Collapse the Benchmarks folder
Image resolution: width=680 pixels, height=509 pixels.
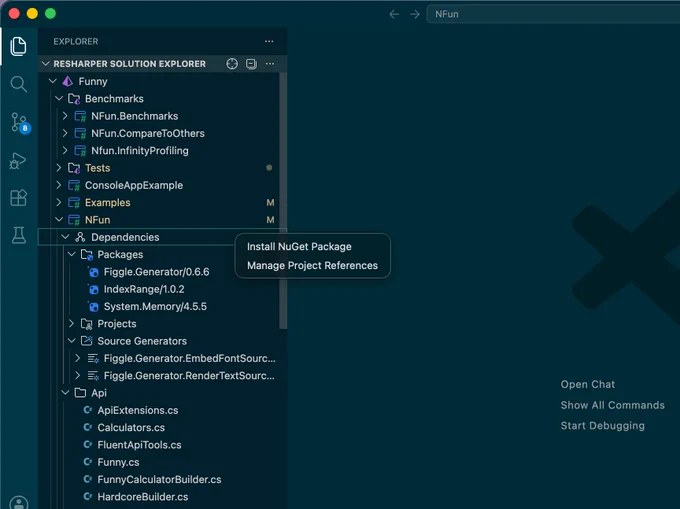[59, 98]
